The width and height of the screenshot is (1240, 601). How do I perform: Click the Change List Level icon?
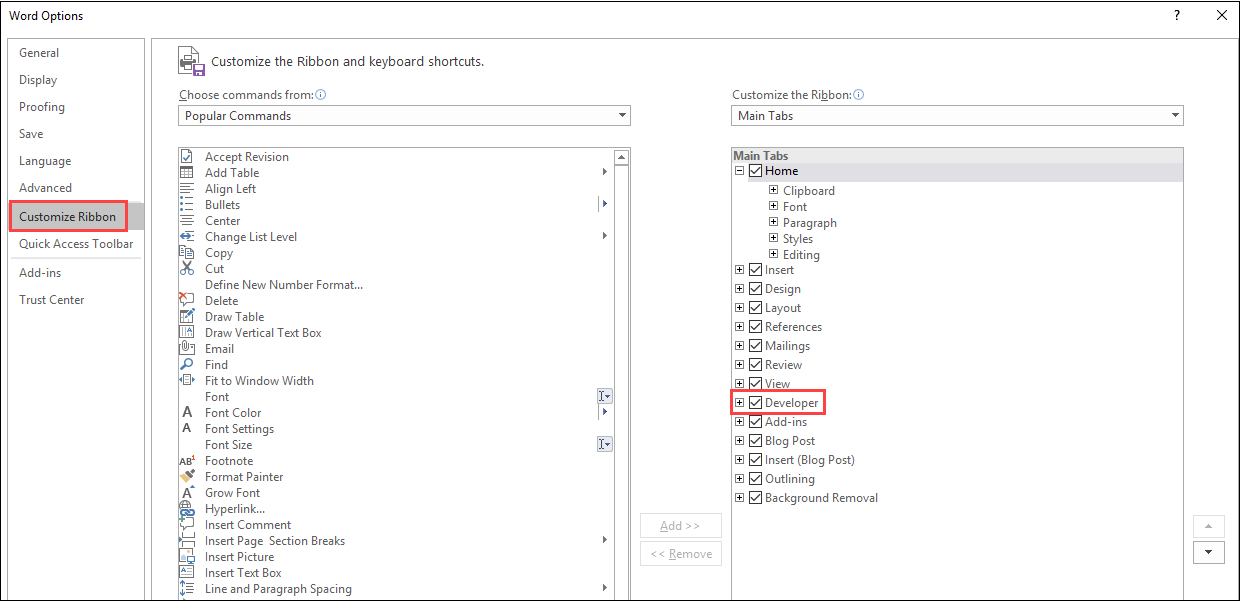pyautogui.click(x=186, y=237)
